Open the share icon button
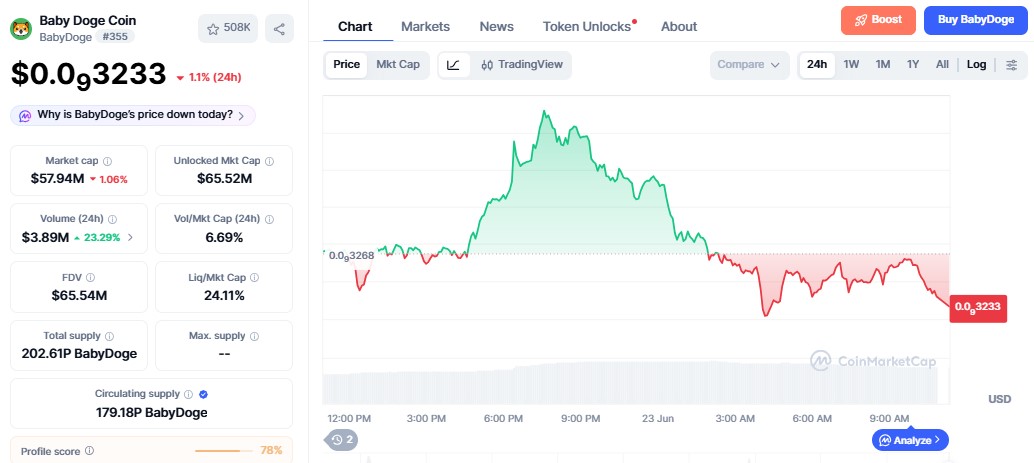This screenshot has width=1034, height=463. click(280, 28)
